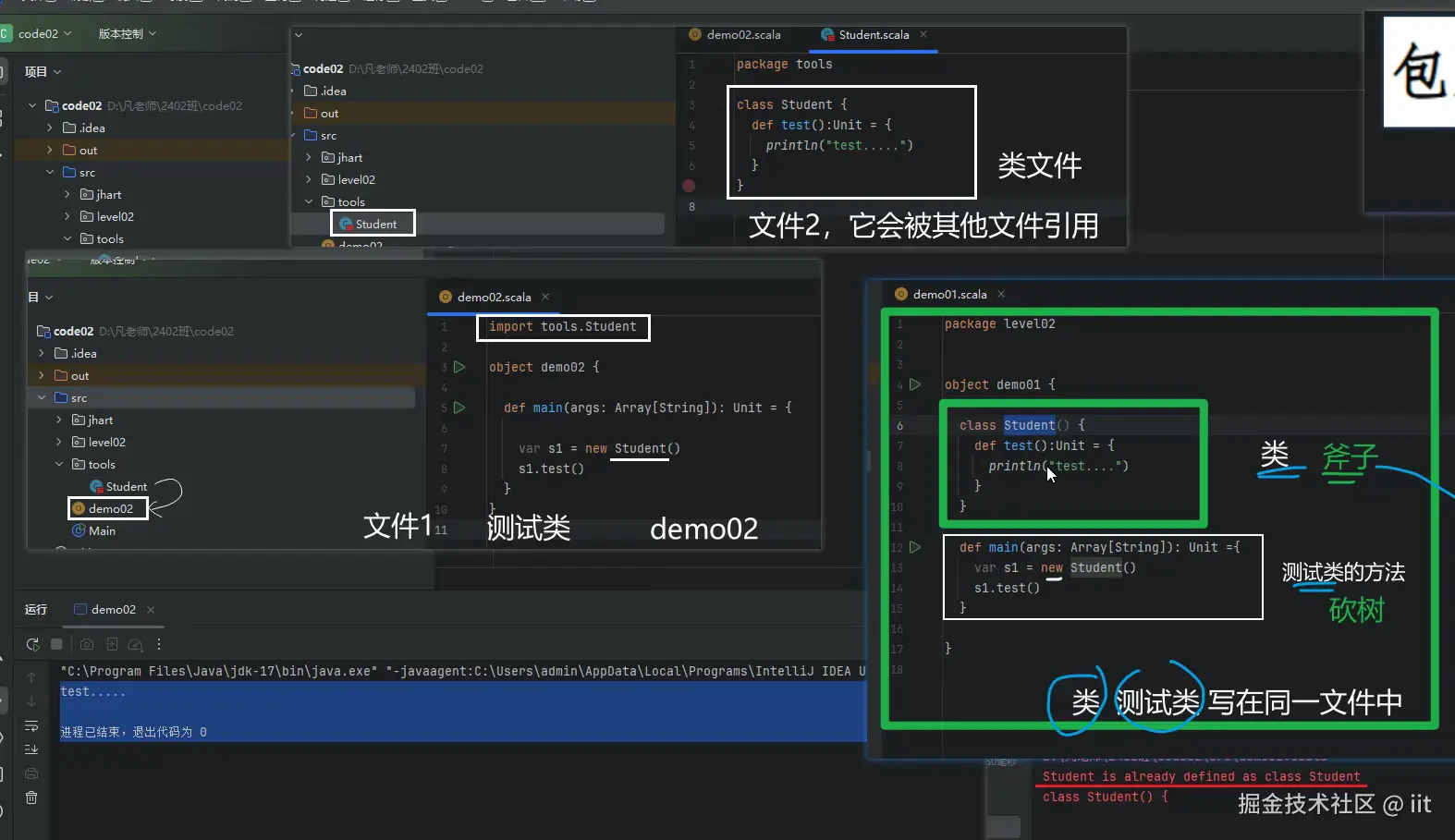The height and width of the screenshot is (840, 1455).
Task: Open the 项目 project view dropdown
Action: click(43, 71)
